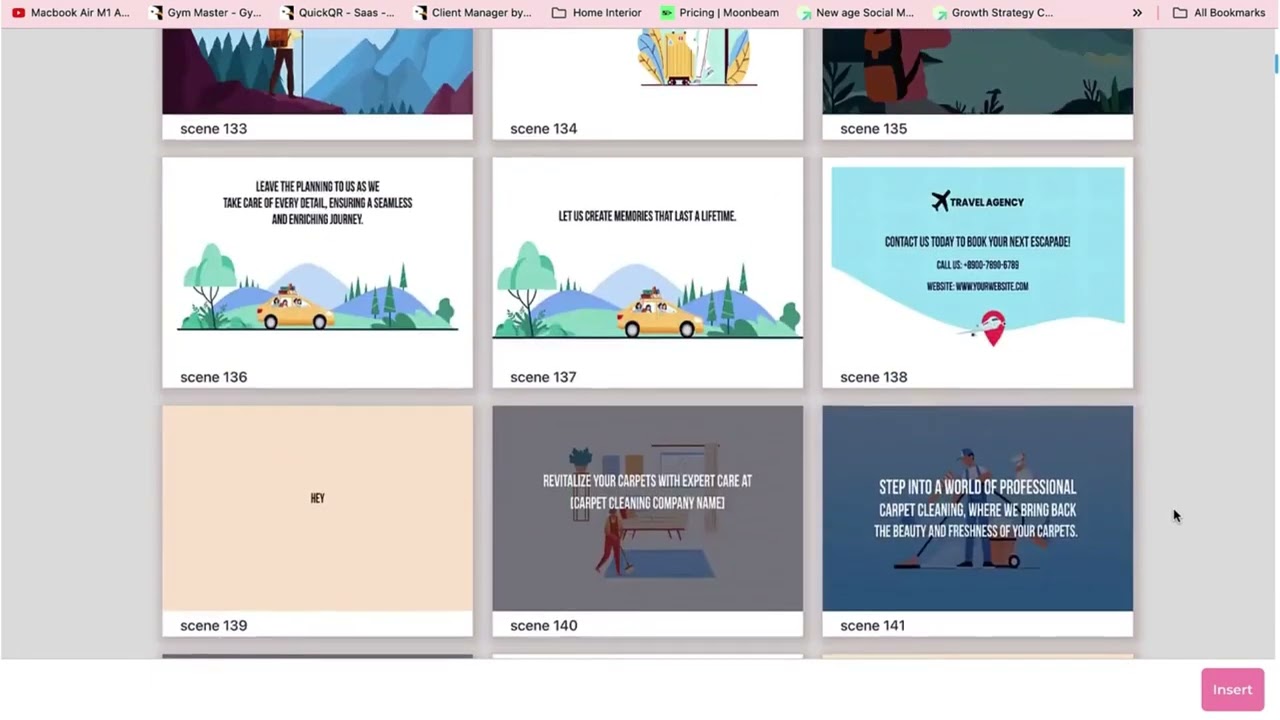The image size is (1280, 720).
Task: Click the 'scene 138' label
Action: tap(873, 377)
